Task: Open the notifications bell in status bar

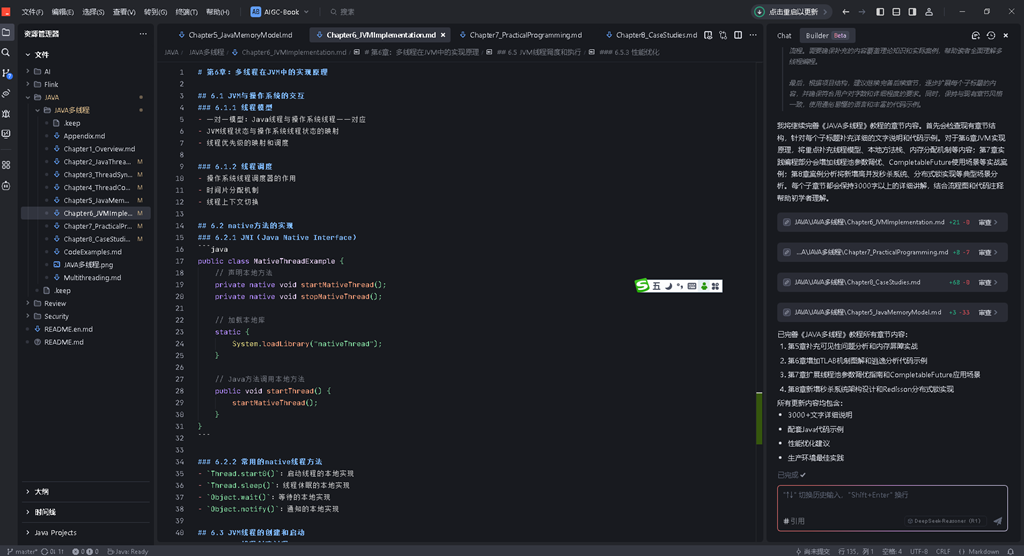Action: [1011, 551]
